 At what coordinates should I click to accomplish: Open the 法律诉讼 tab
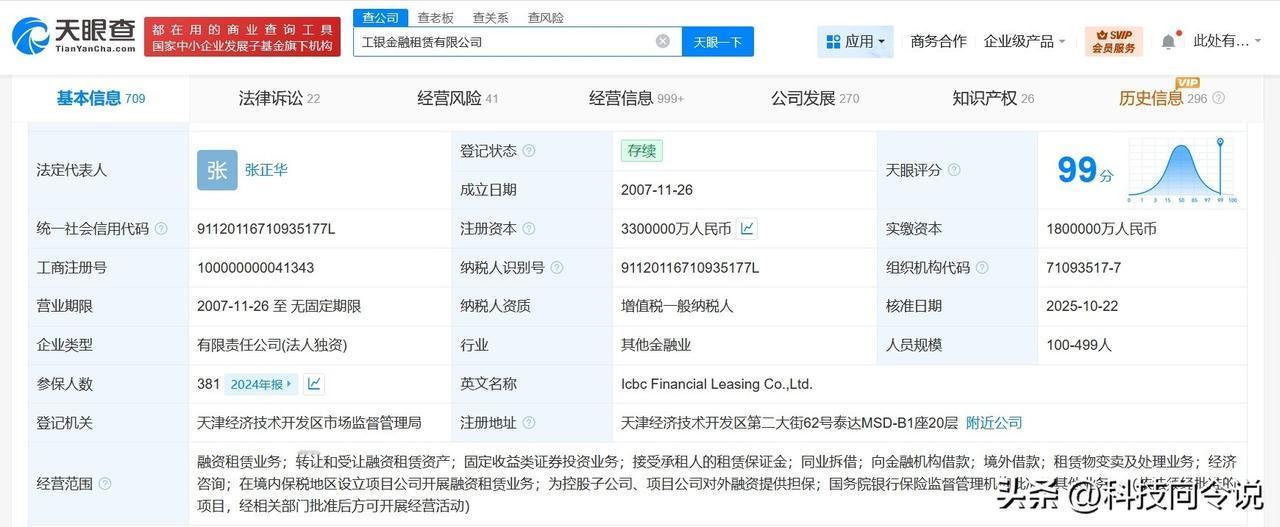coord(279,98)
